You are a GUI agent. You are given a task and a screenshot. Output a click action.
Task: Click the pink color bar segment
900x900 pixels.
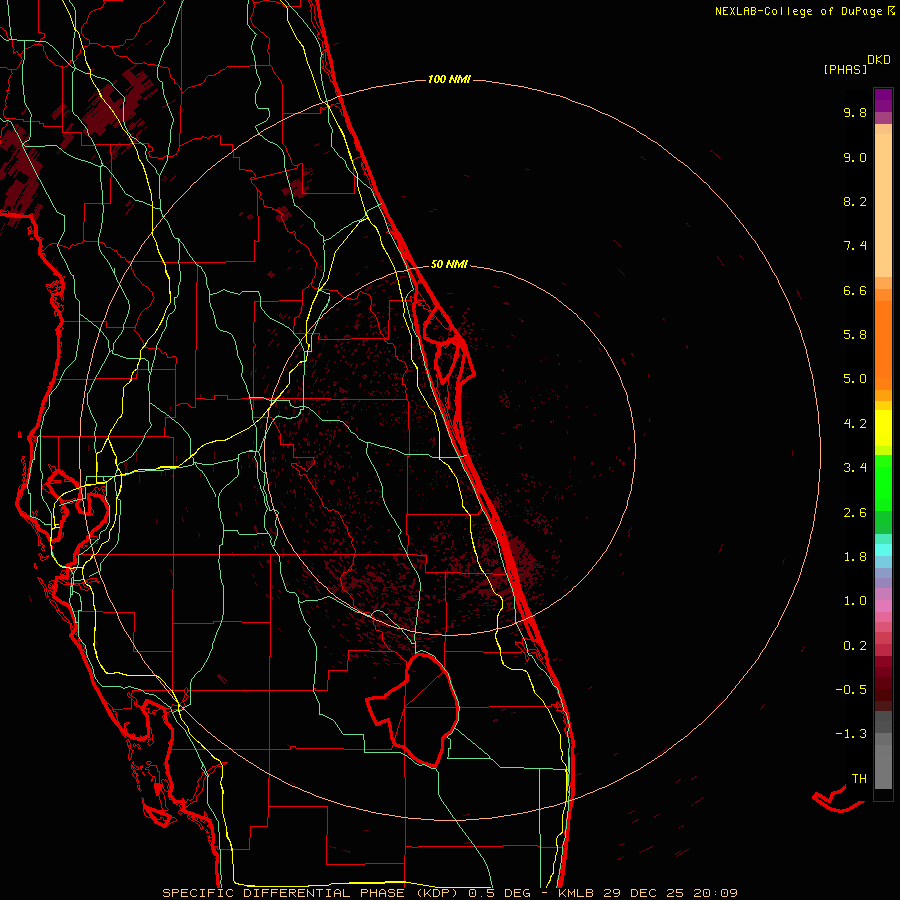click(883, 606)
